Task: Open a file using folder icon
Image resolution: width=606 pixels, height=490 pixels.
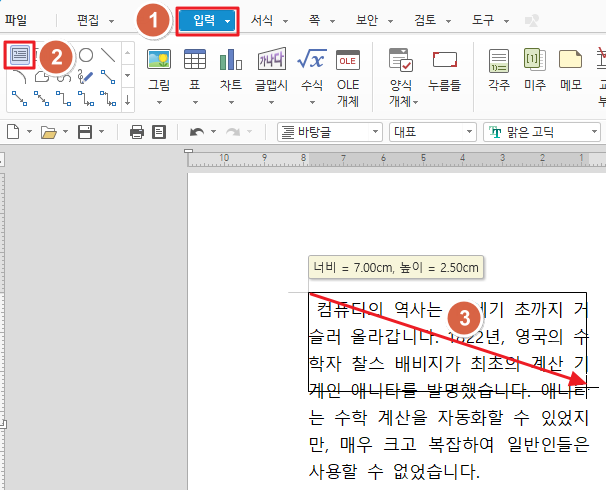Action: [49, 133]
